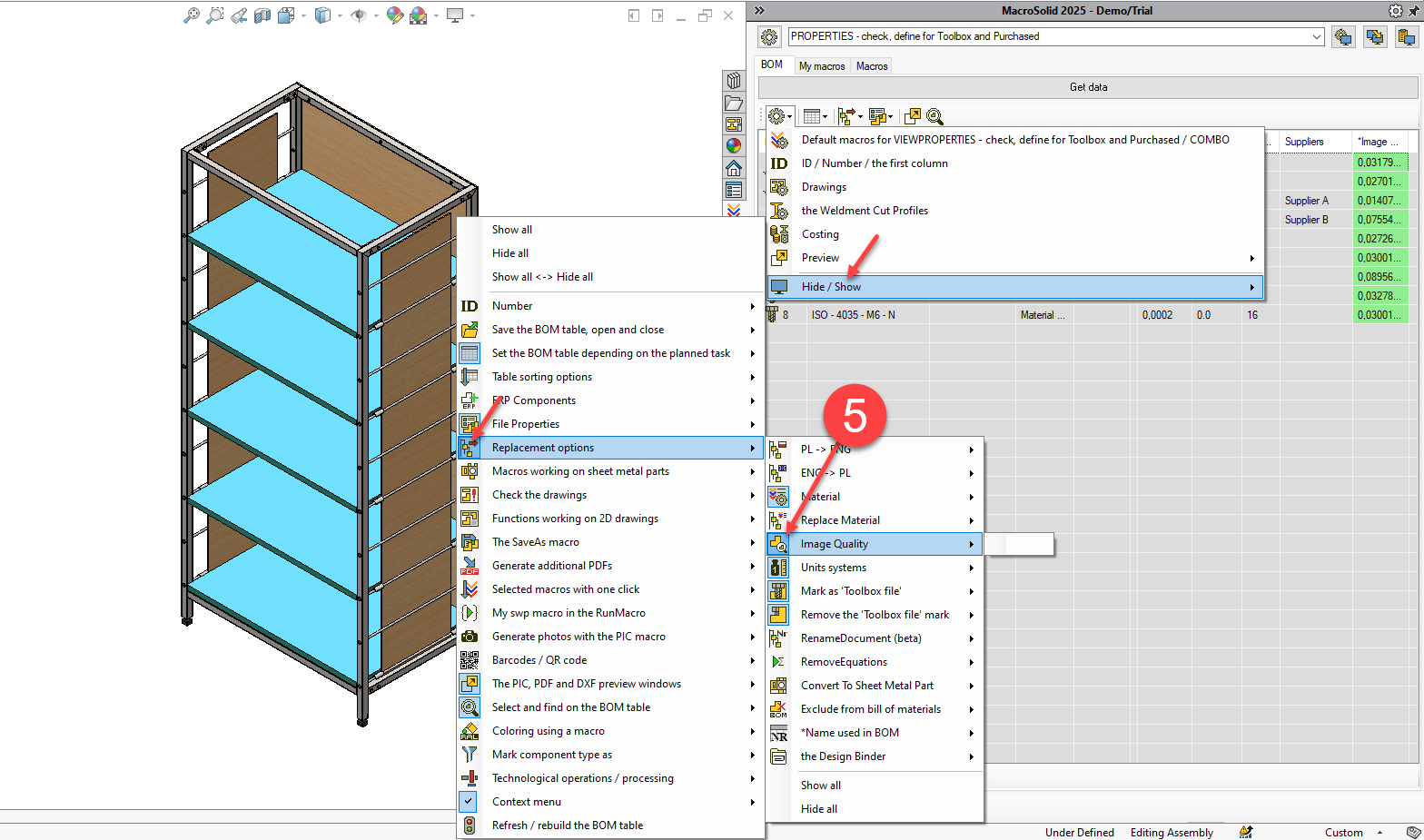Screen dimensions: 1424x840
Task: Open the PROPERTIES macro combo box dropdown
Action: [x=1317, y=36]
